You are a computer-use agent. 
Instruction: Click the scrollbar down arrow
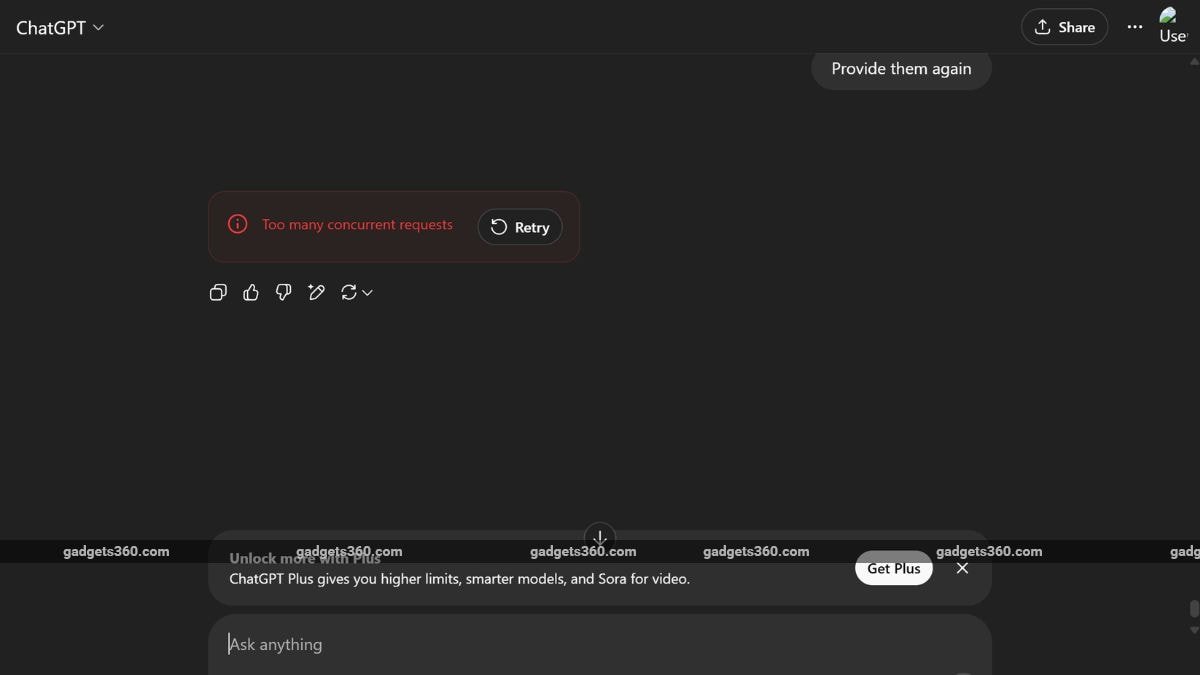(x=1194, y=630)
